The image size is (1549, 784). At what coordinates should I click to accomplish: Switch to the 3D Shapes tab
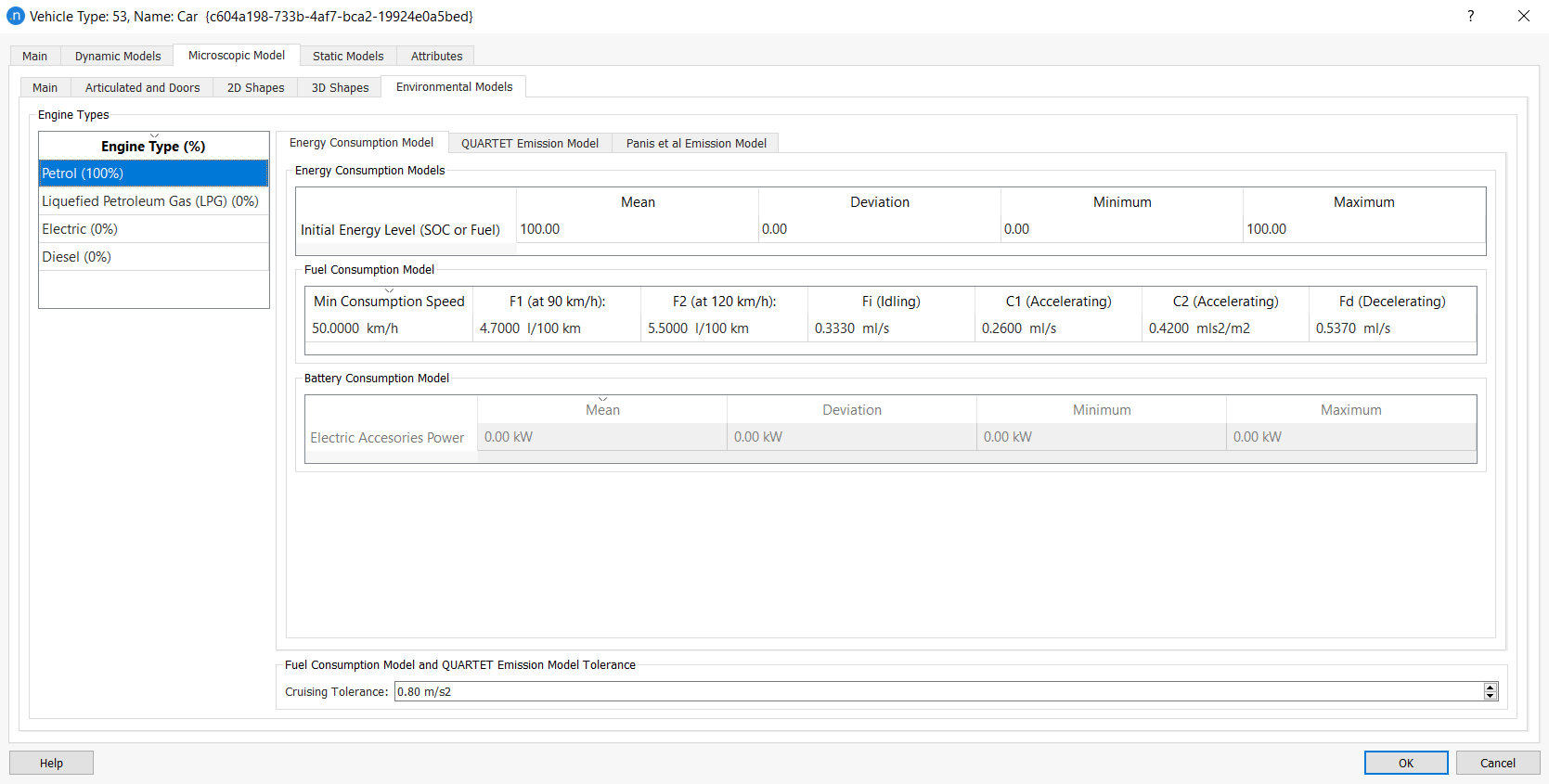pyautogui.click(x=341, y=87)
